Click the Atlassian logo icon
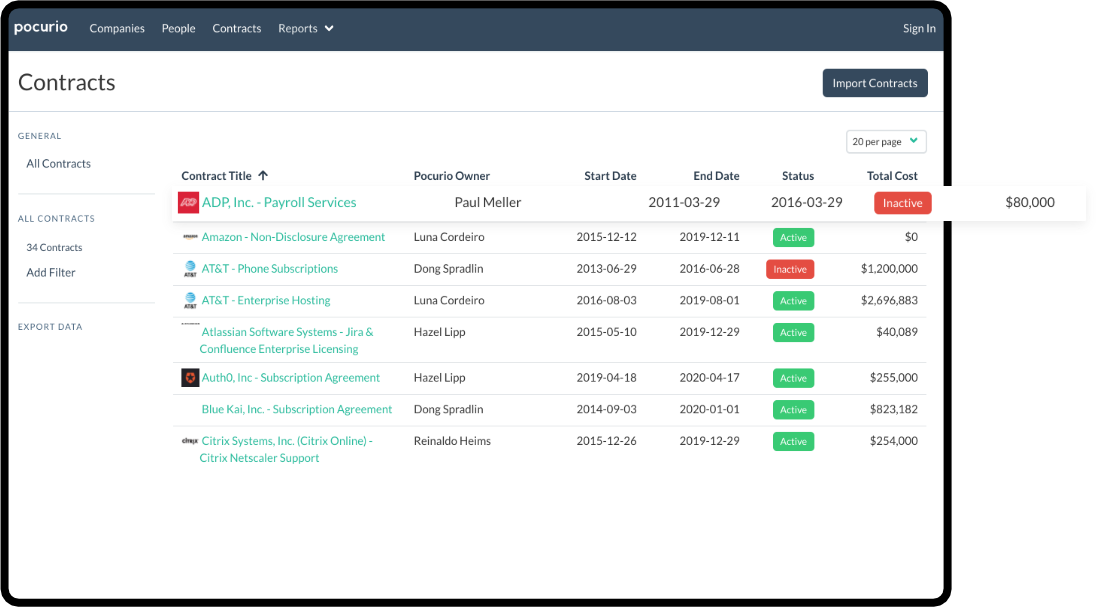The height and width of the screenshot is (607, 1096). click(190, 324)
